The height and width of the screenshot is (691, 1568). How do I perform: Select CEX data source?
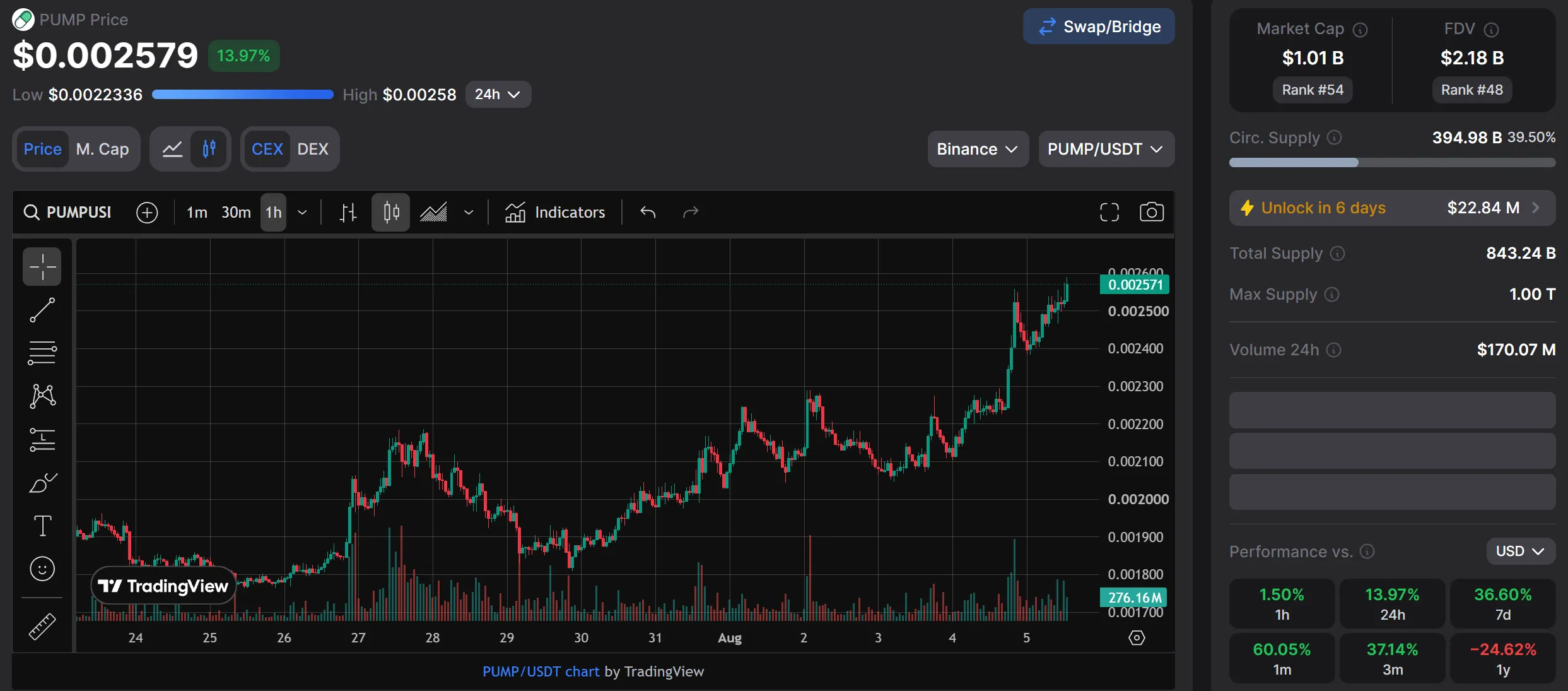coord(267,149)
